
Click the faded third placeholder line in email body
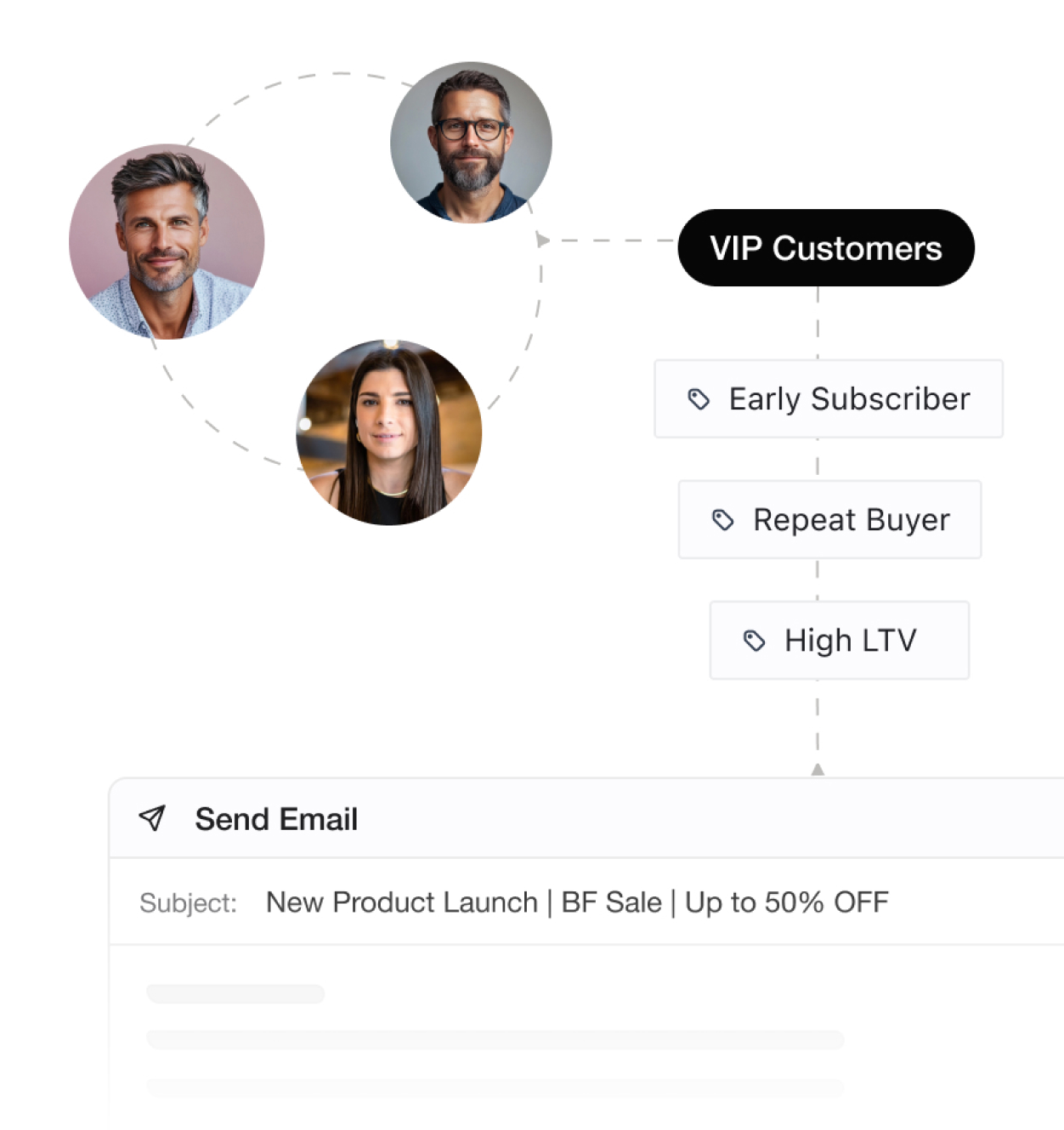[495, 1087]
